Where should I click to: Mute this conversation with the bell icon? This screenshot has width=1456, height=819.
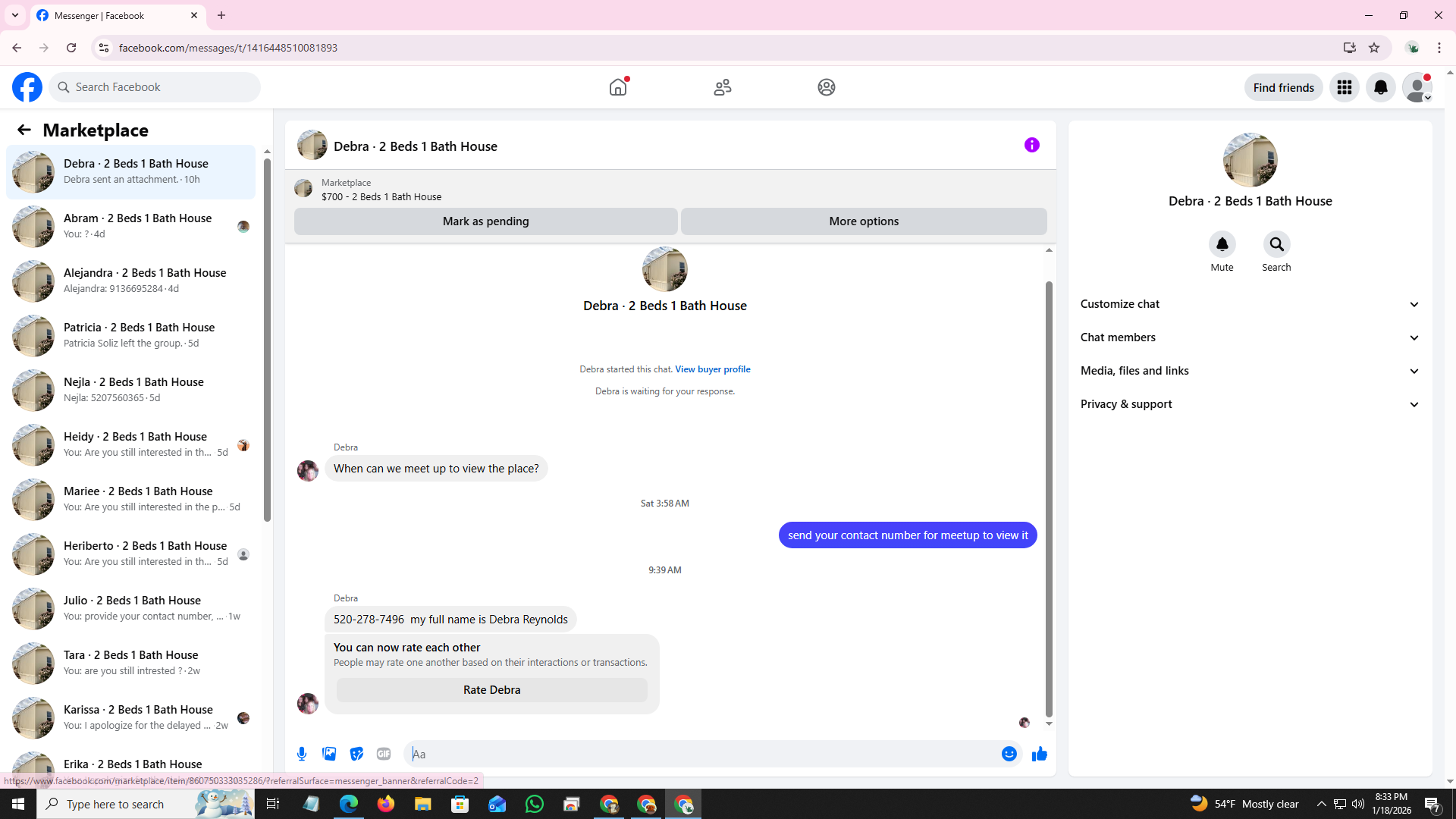pos(1222,244)
